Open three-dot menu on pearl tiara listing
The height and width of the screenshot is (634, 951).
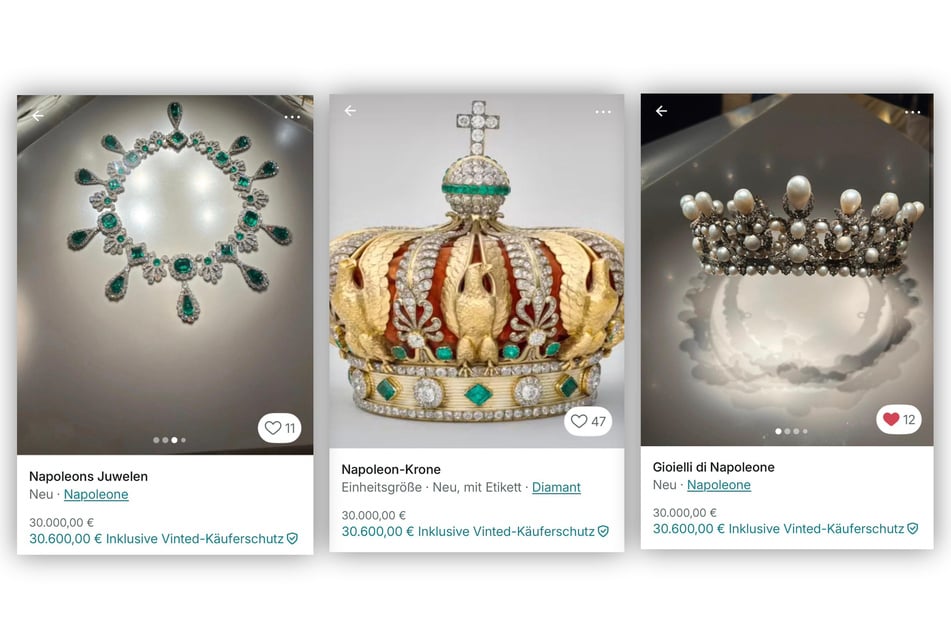click(913, 112)
